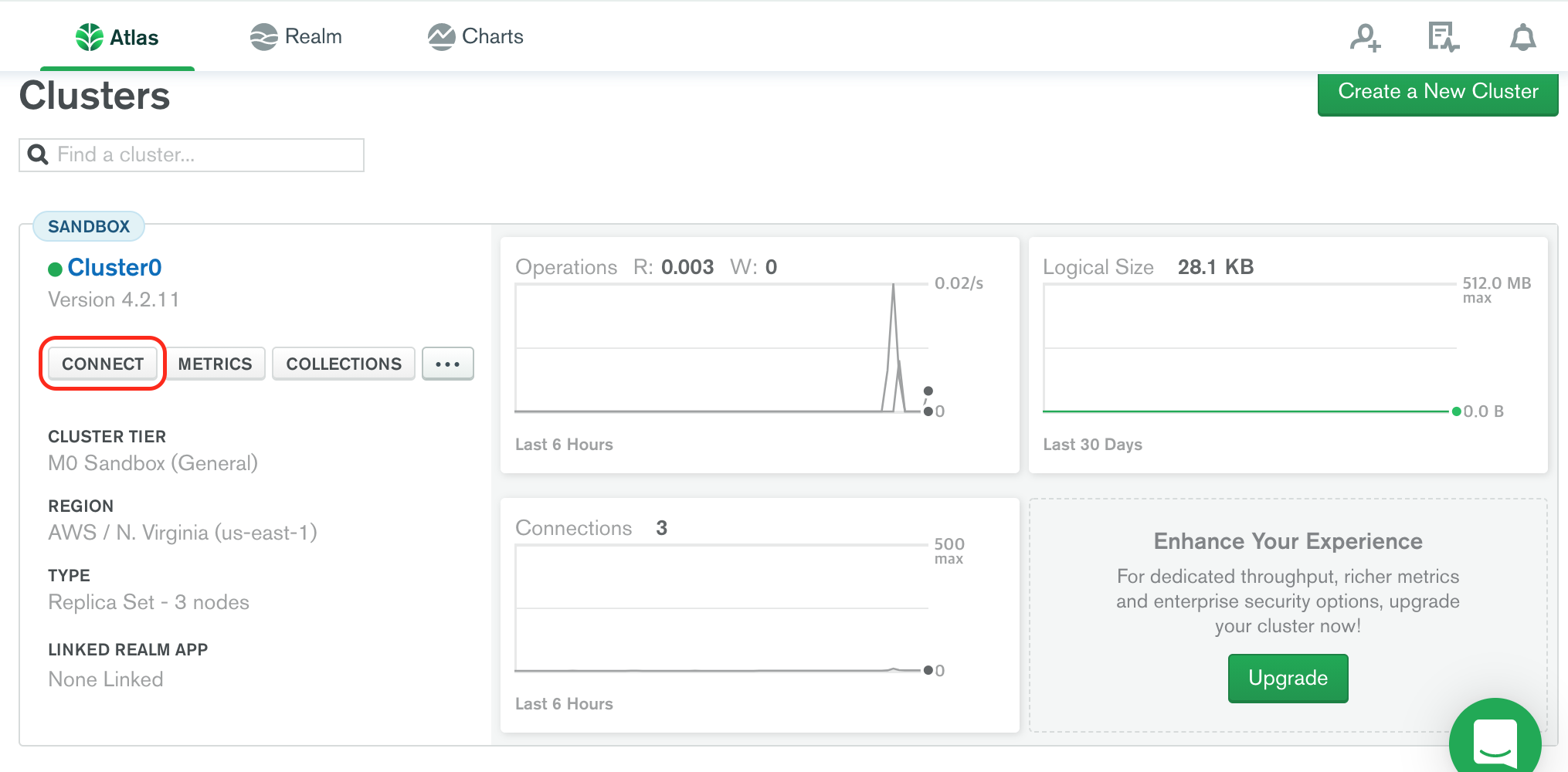Click the SANDBOX badge
Viewport: 1568px width, 772px height.
pos(89,226)
